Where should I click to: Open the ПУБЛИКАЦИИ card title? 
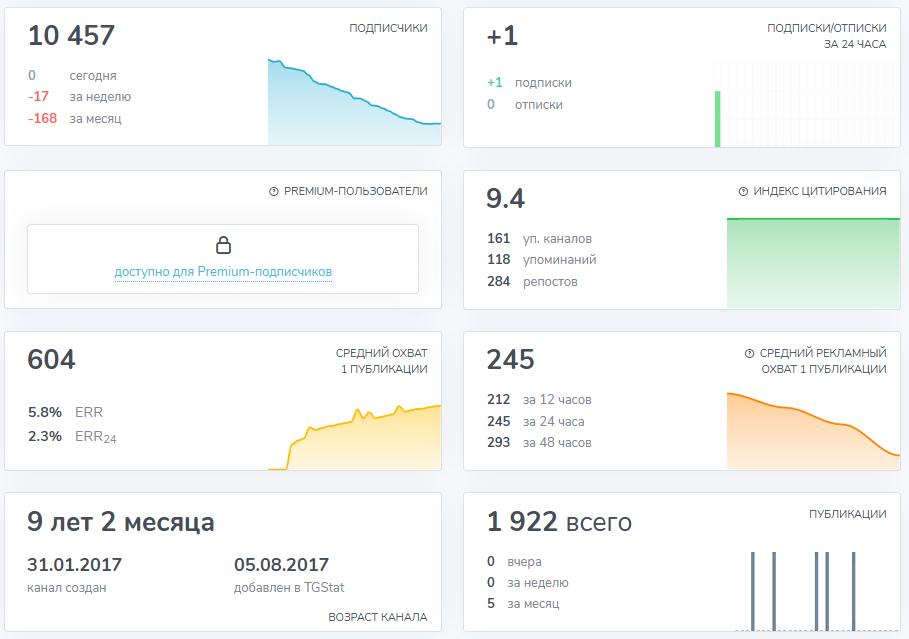tap(847, 514)
